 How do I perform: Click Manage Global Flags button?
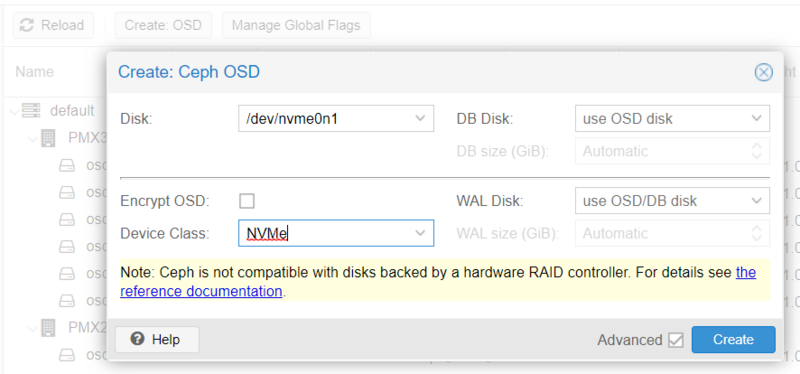click(x=296, y=25)
